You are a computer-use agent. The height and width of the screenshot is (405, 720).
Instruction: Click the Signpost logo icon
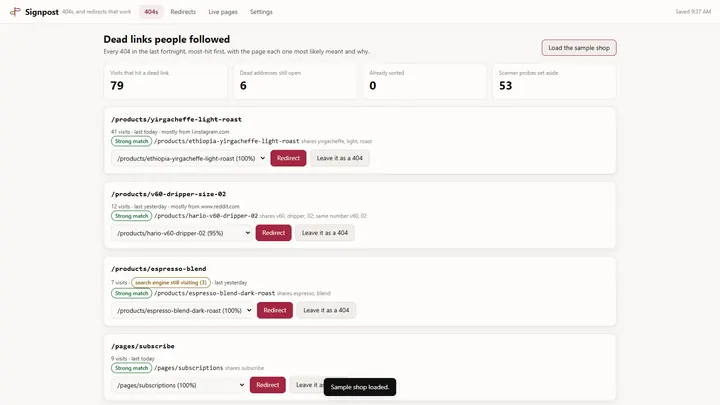(x=15, y=11)
